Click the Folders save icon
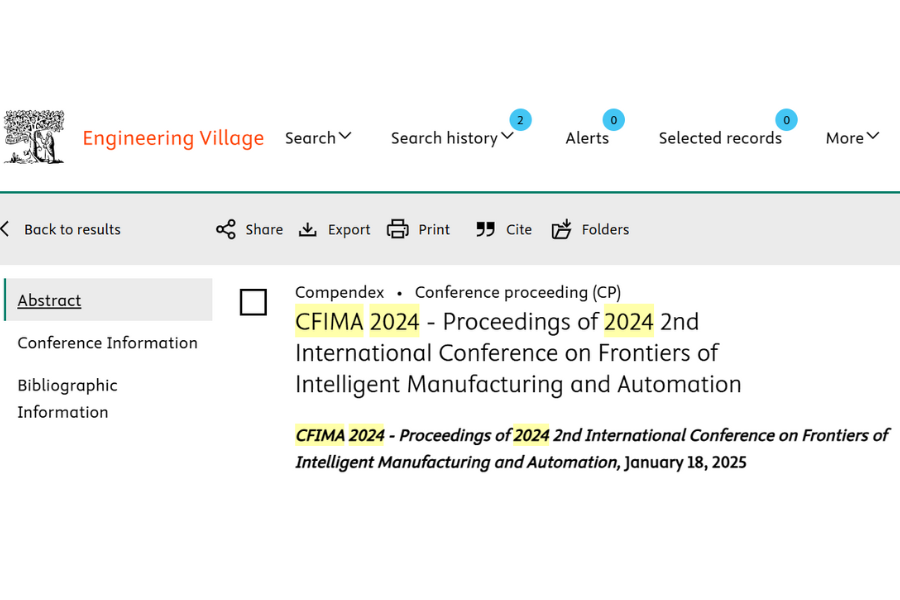Image resolution: width=900 pixels, height=600 pixels. 561,229
